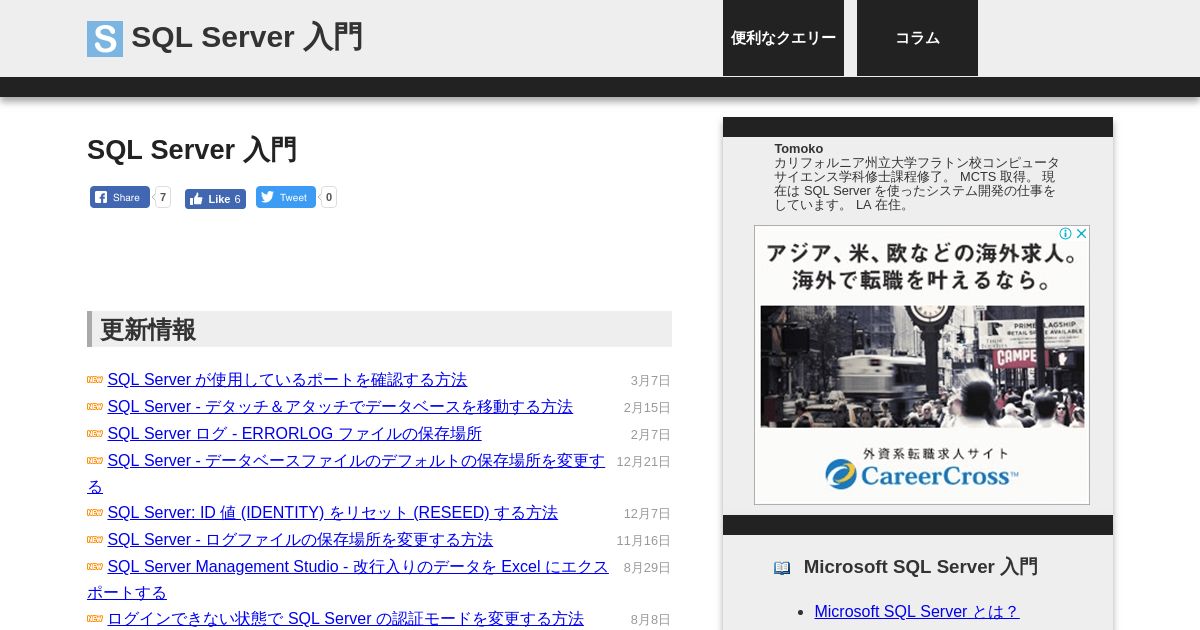The height and width of the screenshot is (630, 1200).
Task: Open article on confirming SQL Server ports
Action: (287, 380)
